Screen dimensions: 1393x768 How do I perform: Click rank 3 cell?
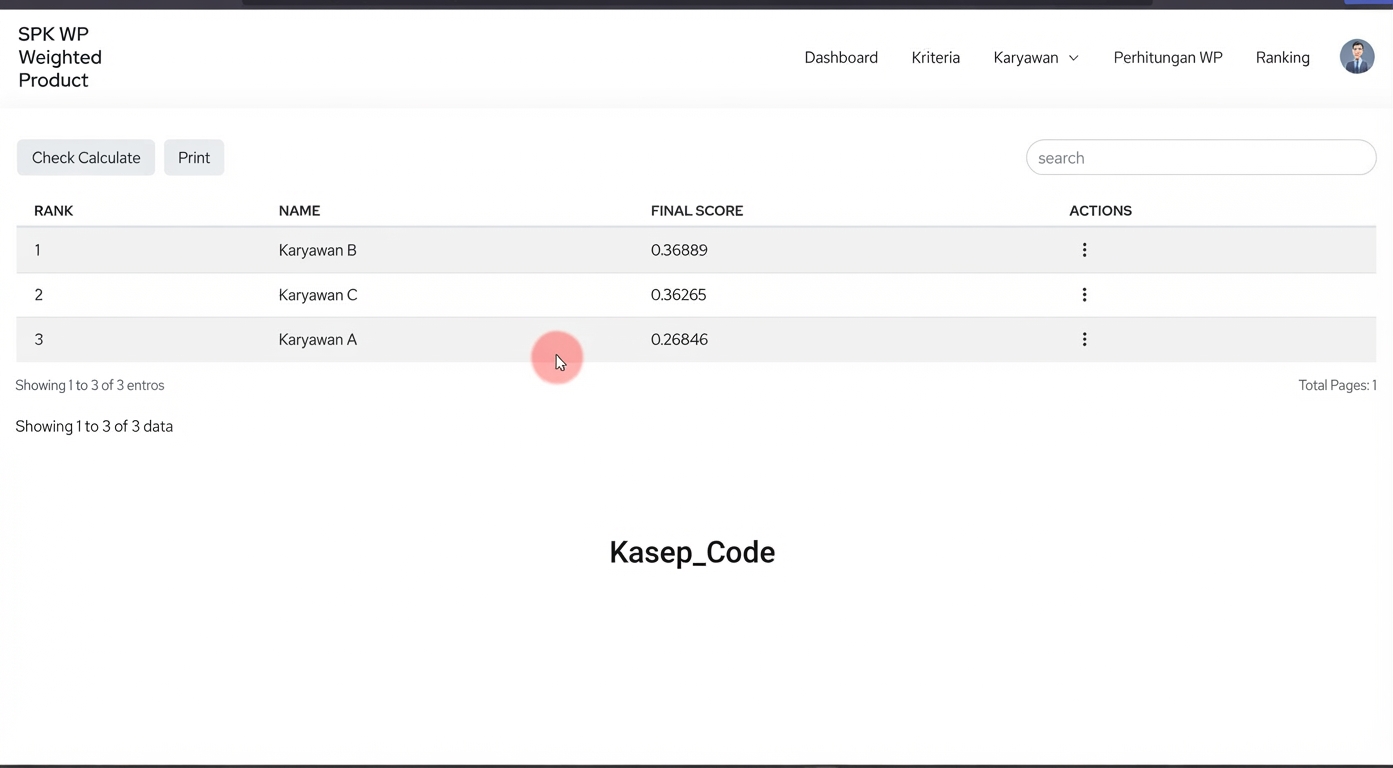(39, 340)
